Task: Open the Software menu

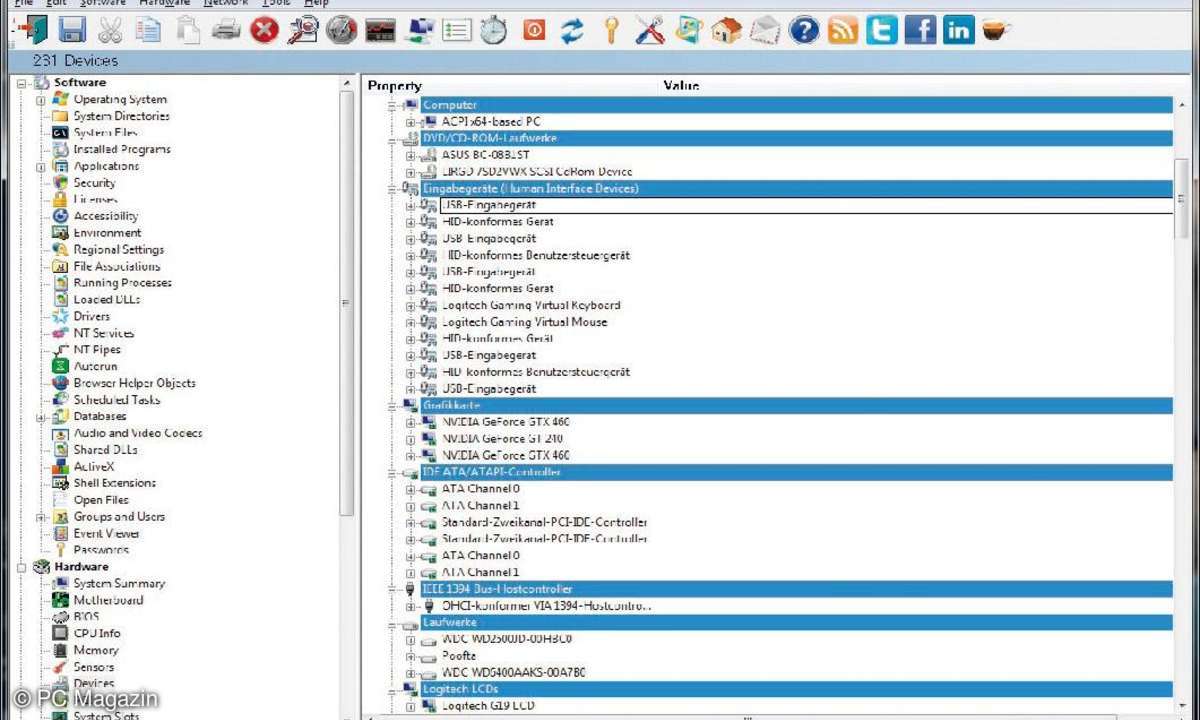Action: pos(102,3)
